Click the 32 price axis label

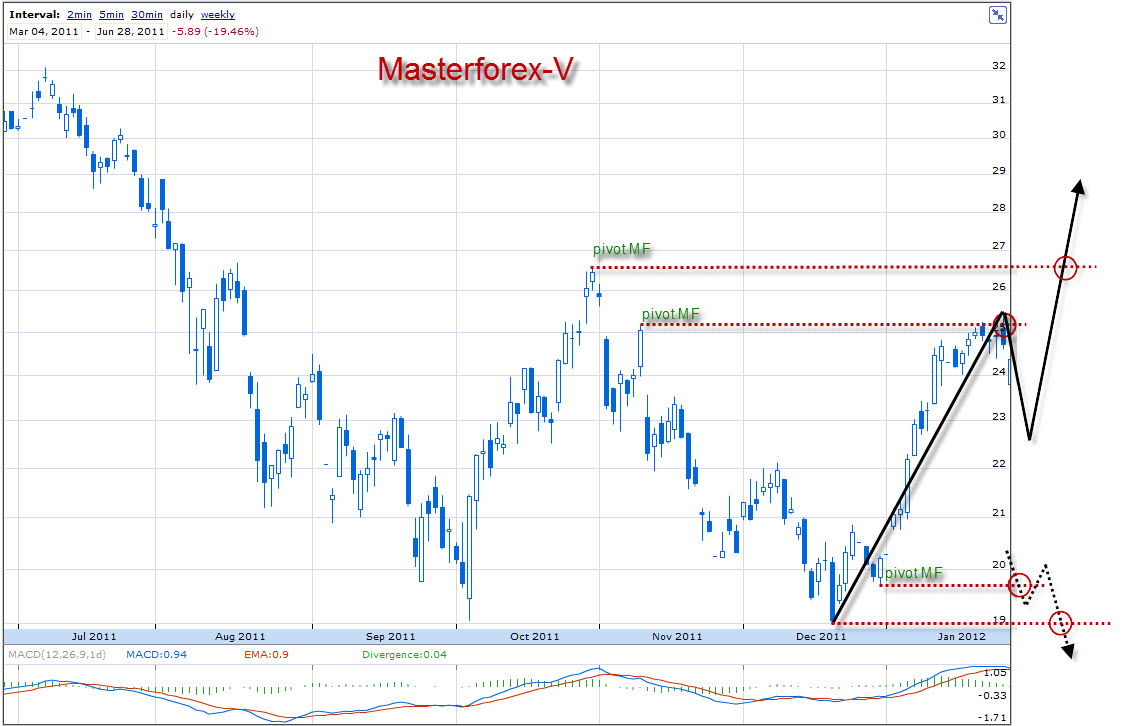(x=999, y=65)
